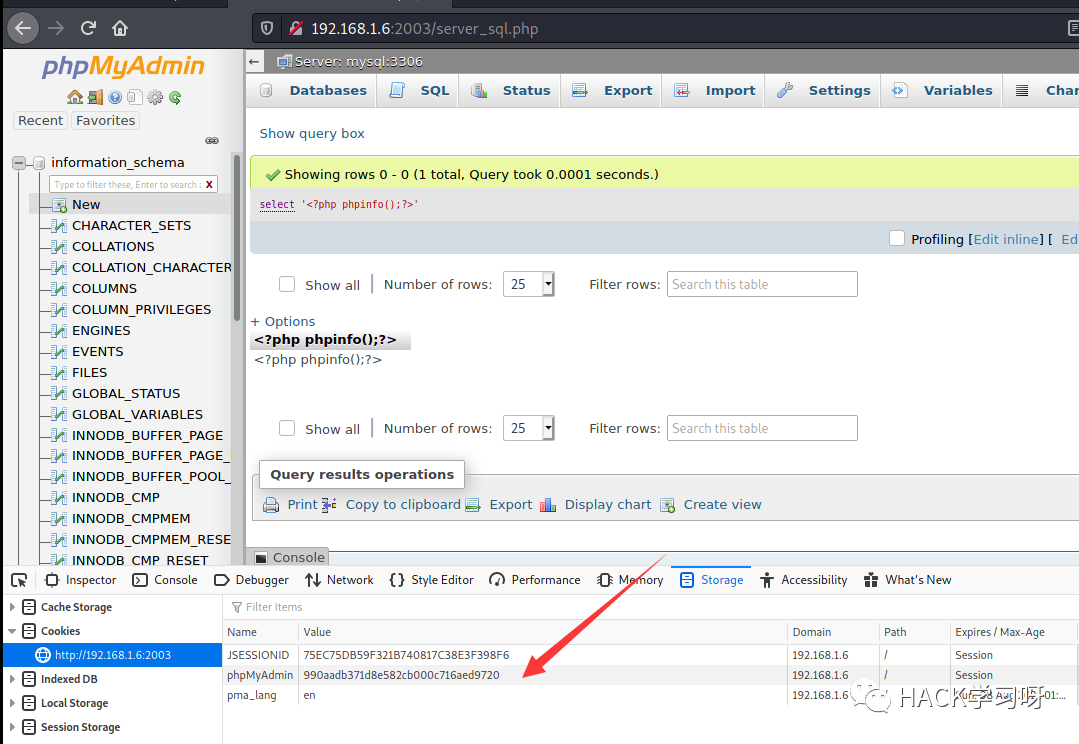Expand the Local Storage tree node
The height and width of the screenshot is (744, 1079).
click(x=12, y=703)
